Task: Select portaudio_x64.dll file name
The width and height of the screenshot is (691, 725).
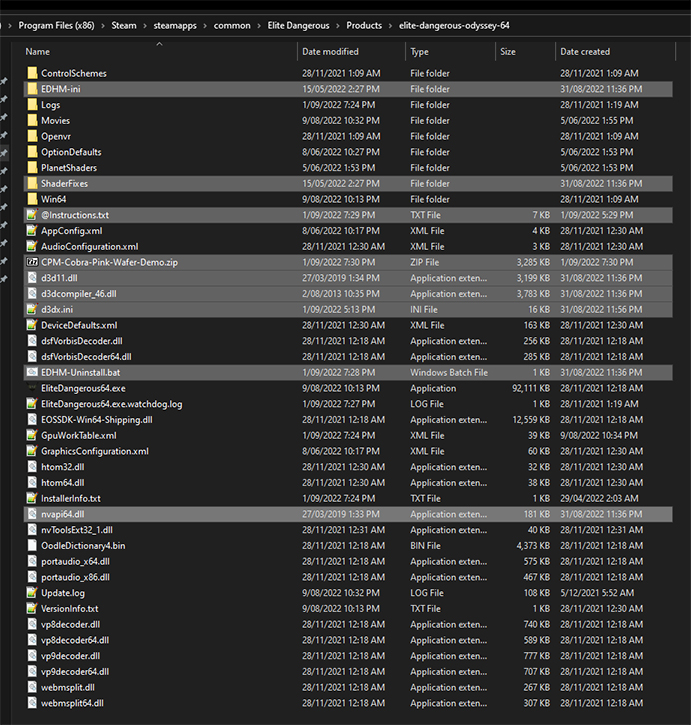Action: coord(75,561)
